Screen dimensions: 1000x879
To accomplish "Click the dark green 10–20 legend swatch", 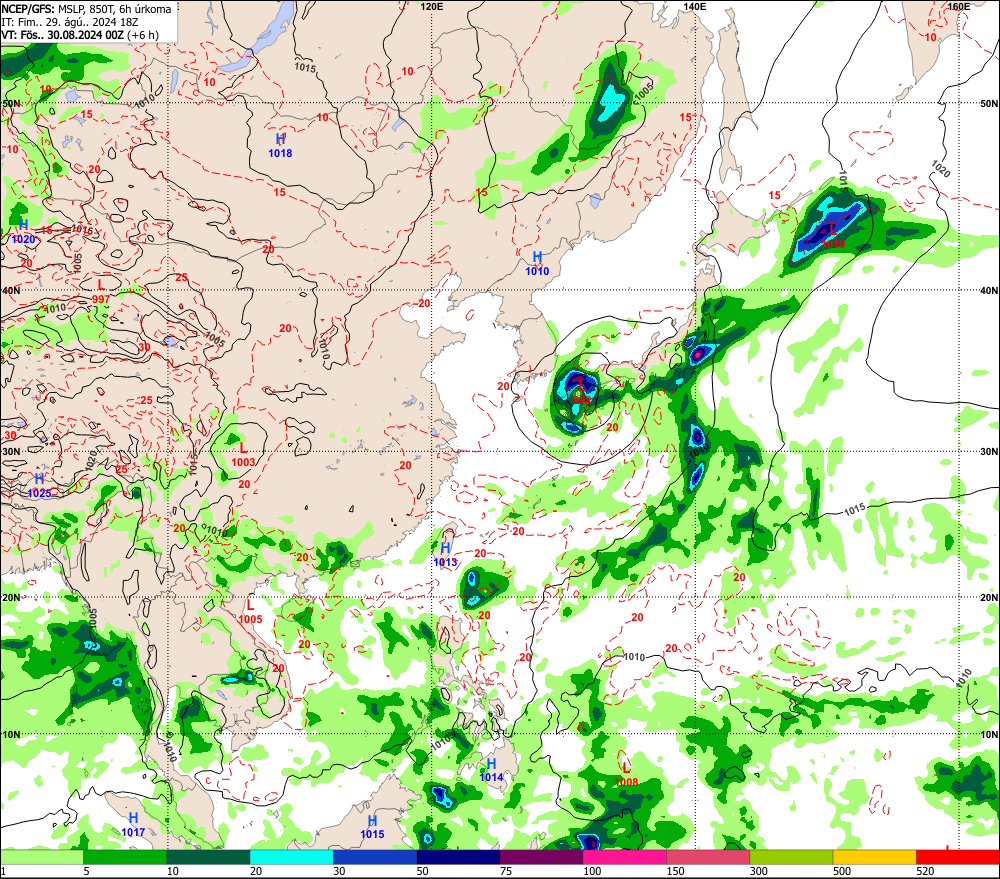I will [x=209, y=857].
